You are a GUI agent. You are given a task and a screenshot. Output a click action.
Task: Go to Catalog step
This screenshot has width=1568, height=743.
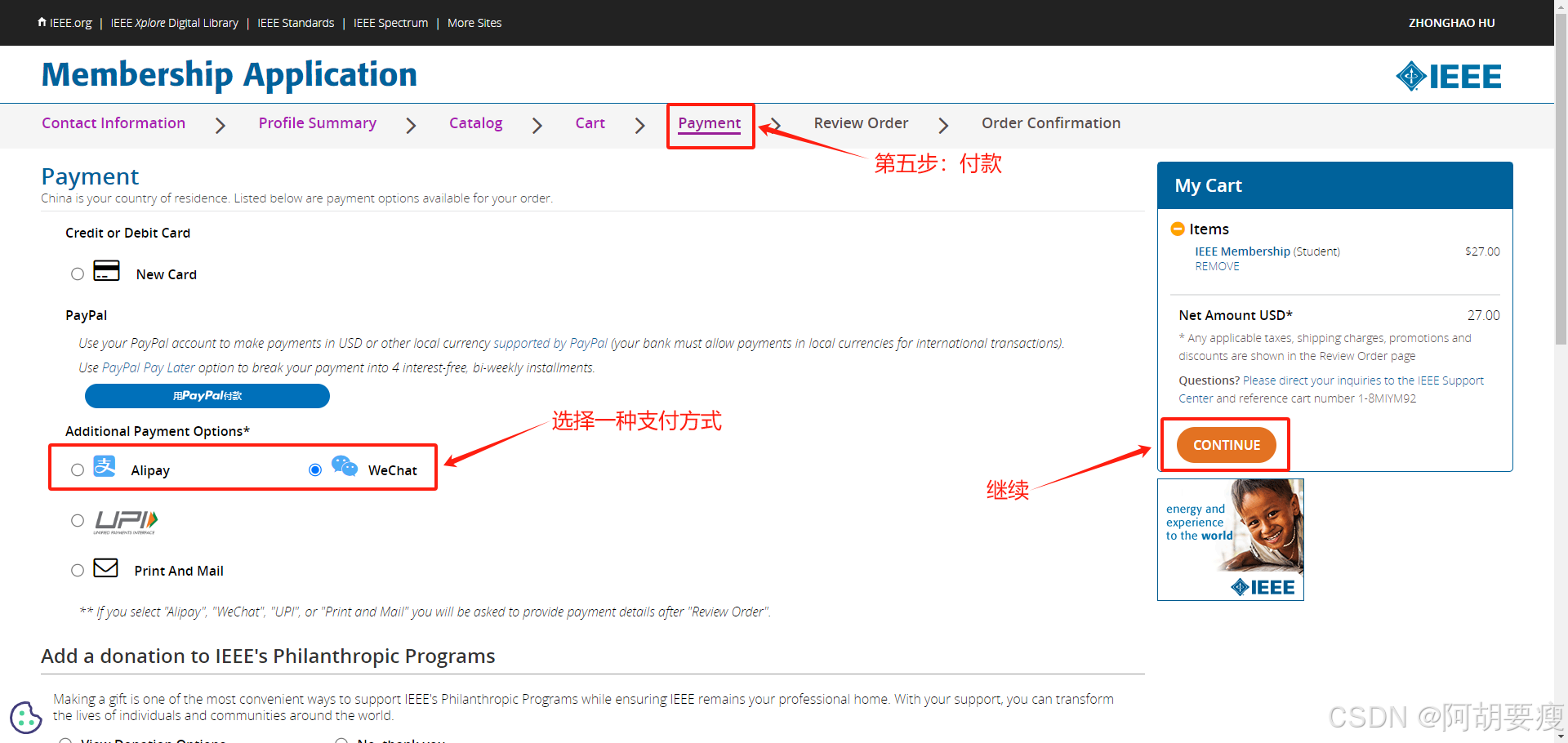(476, 123)
